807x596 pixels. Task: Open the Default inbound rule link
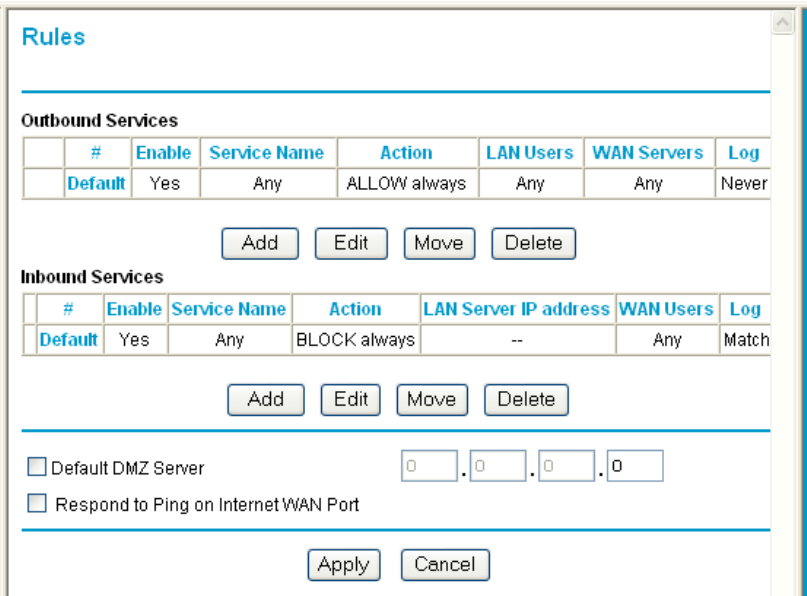[68, 340]
